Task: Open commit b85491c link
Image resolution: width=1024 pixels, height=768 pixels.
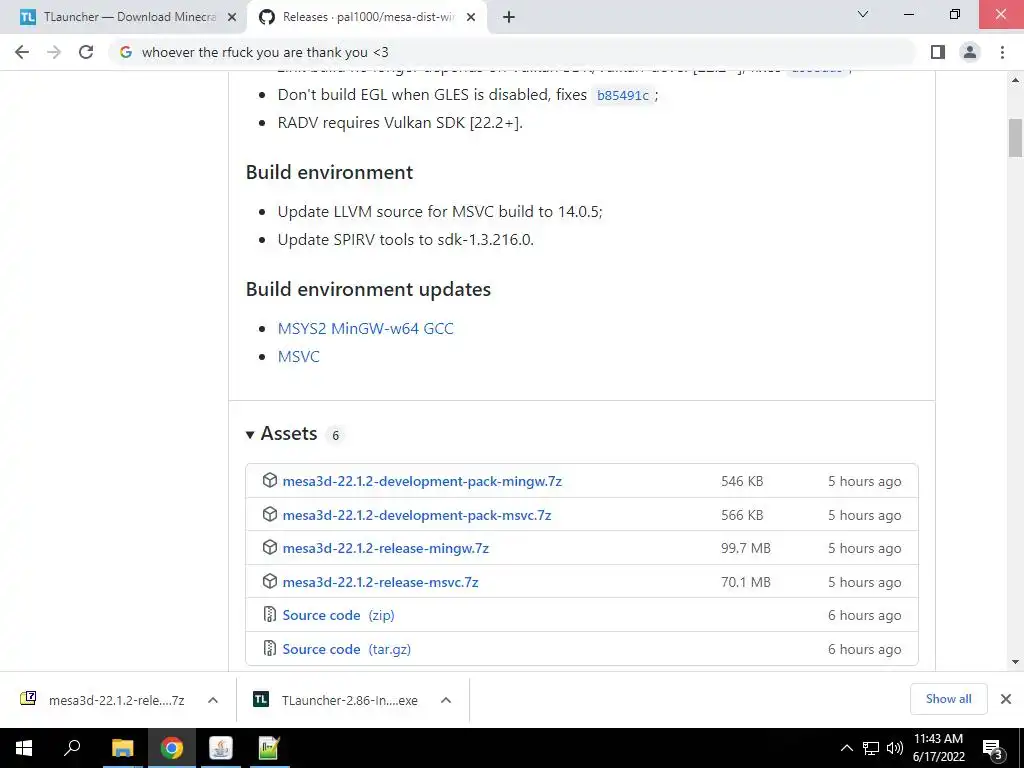Action: (622, 95)
